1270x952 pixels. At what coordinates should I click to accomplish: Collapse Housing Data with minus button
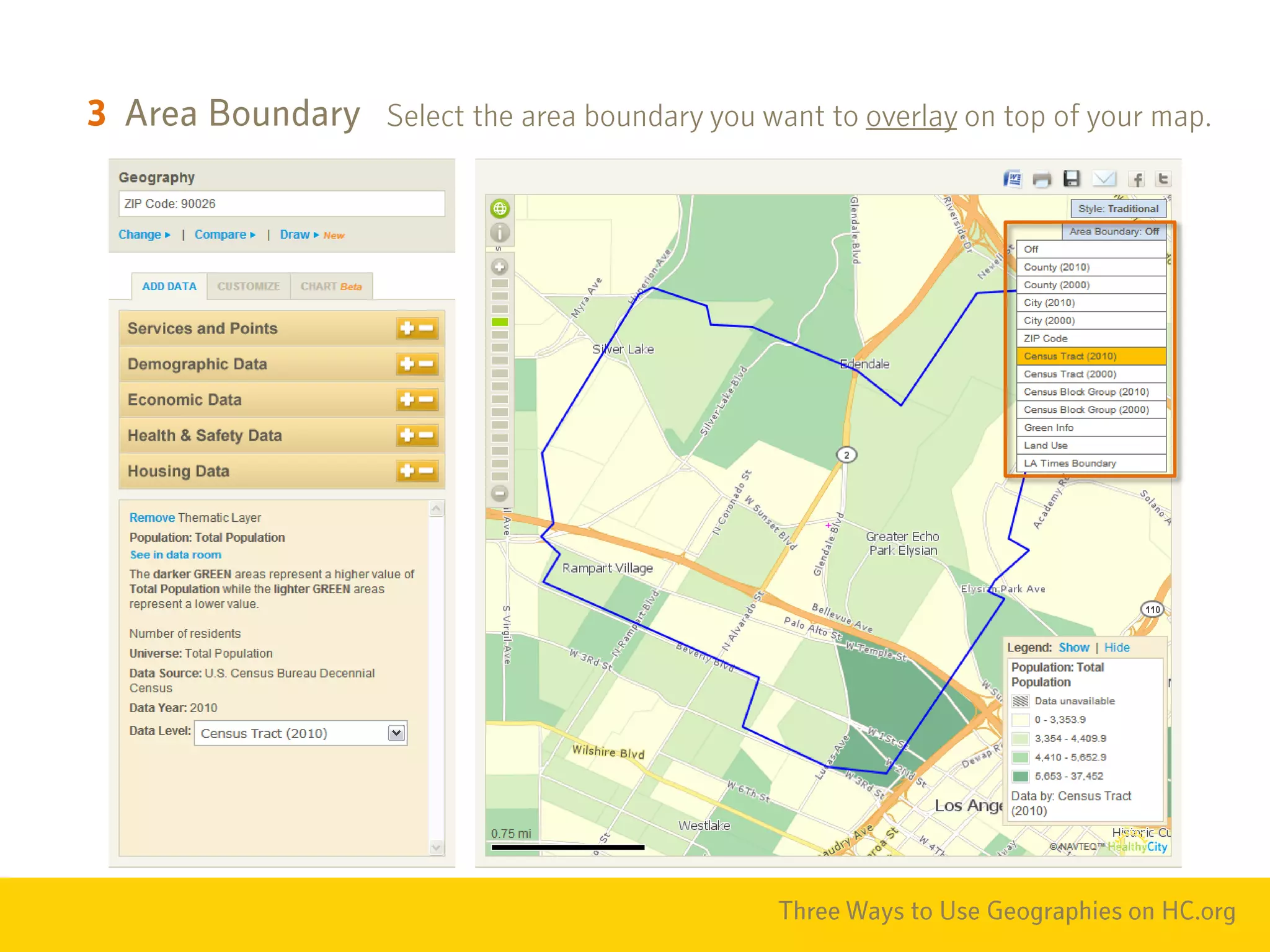[427, 471]
